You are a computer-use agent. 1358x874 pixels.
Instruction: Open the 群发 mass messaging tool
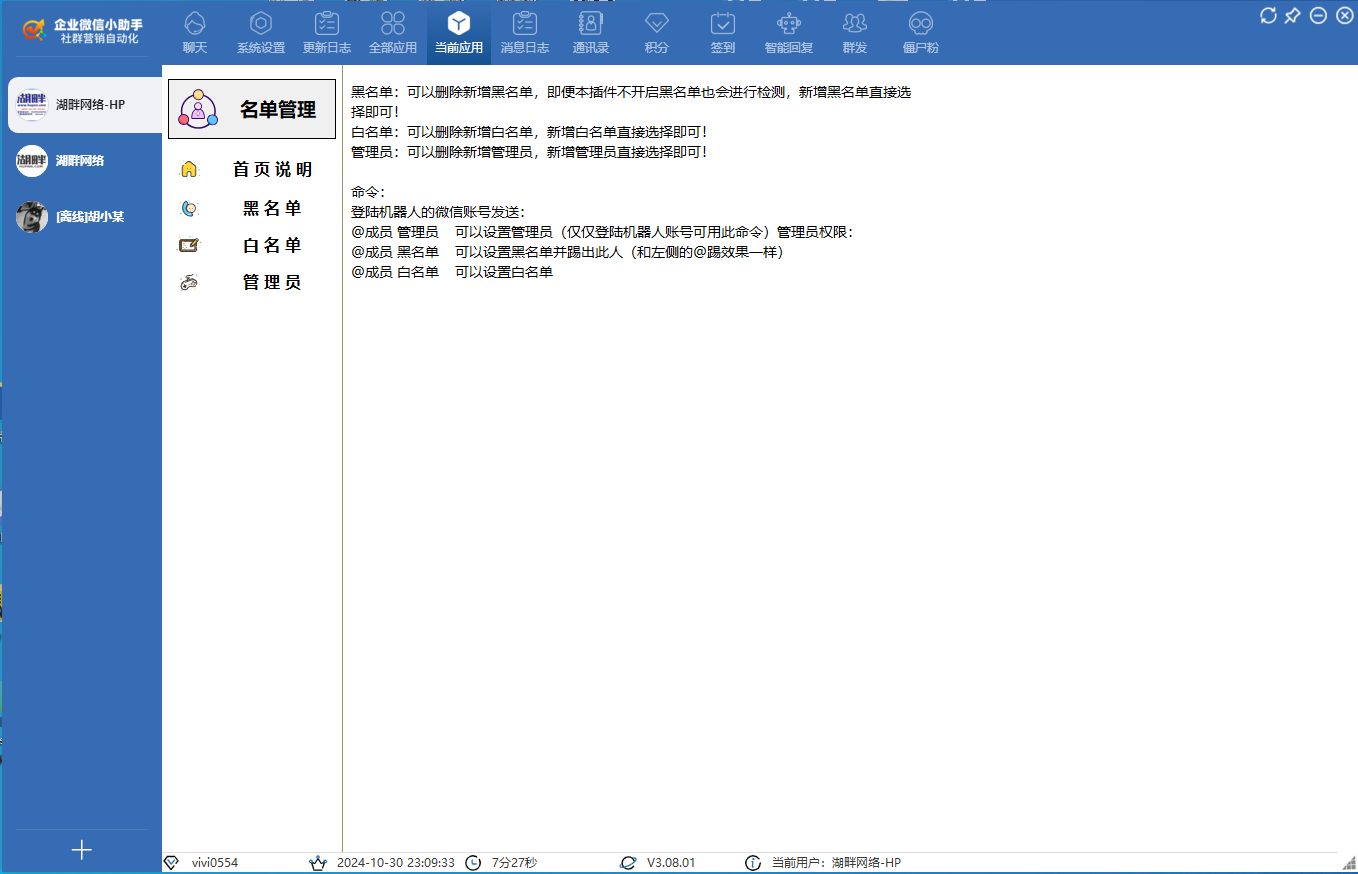pos(854,30)
